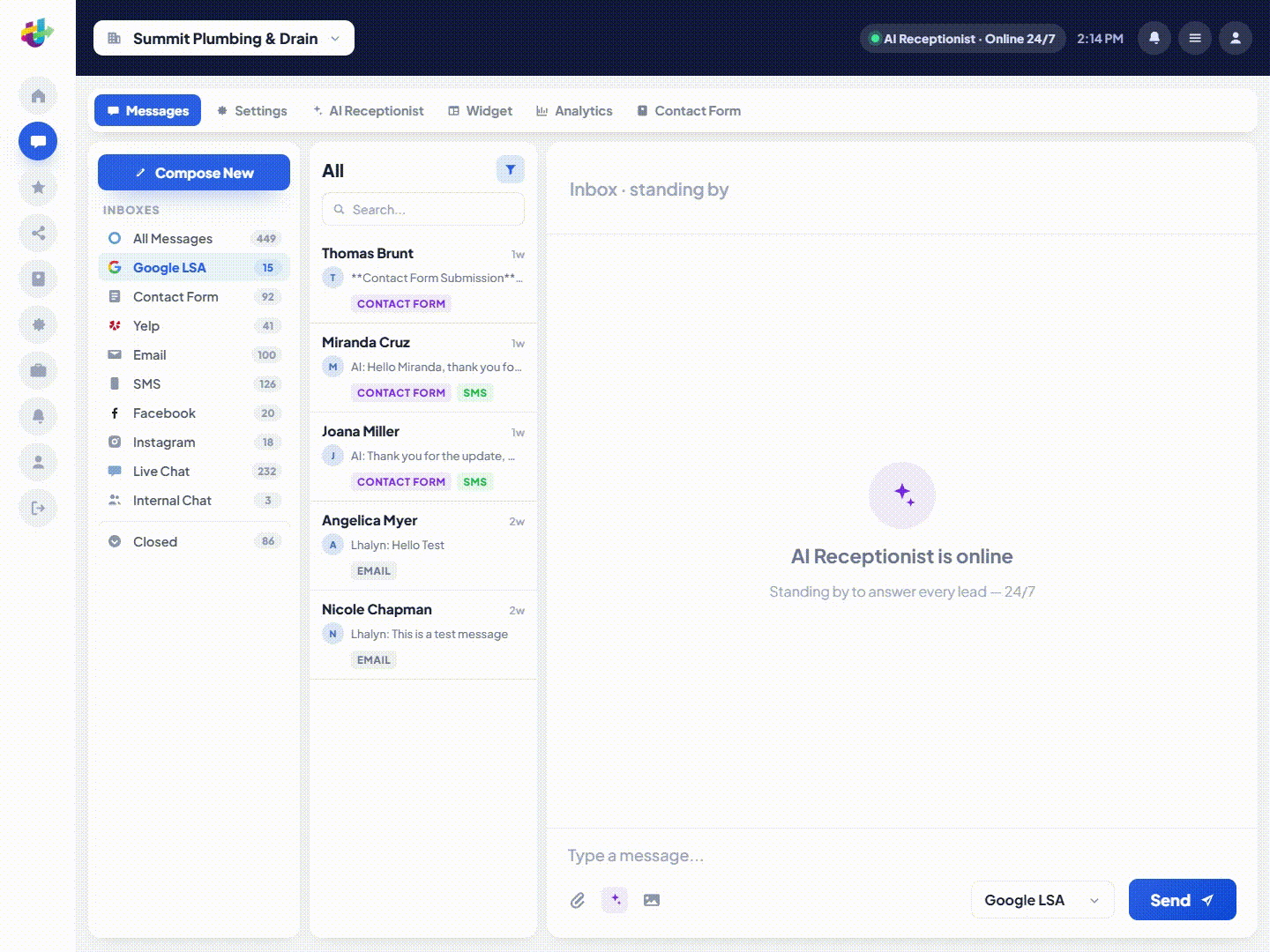Click the app logo at top left

click(x=37, y=33)
